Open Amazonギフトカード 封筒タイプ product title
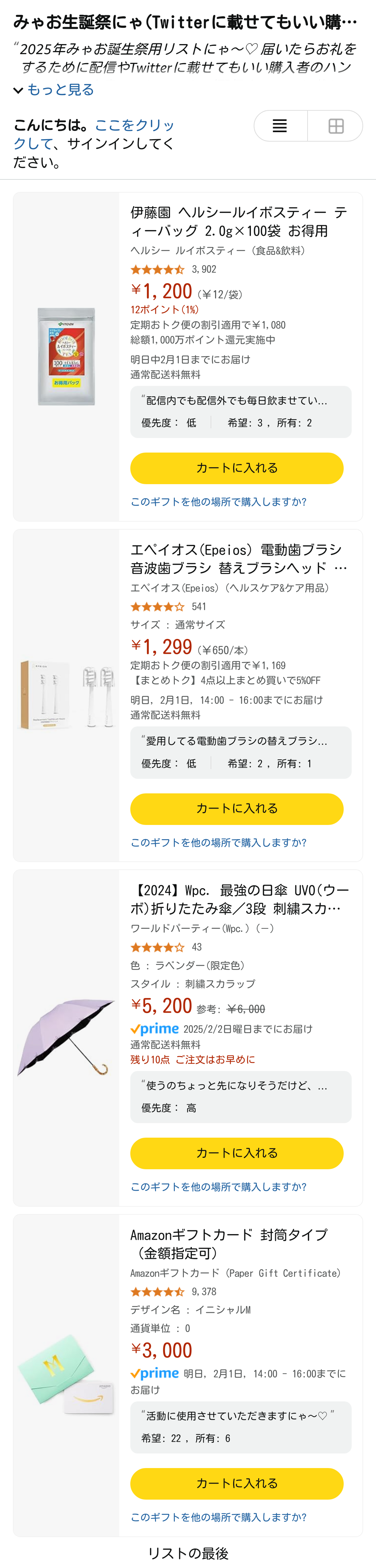Screen dimensions: 376x1568 click(229, 1244)
